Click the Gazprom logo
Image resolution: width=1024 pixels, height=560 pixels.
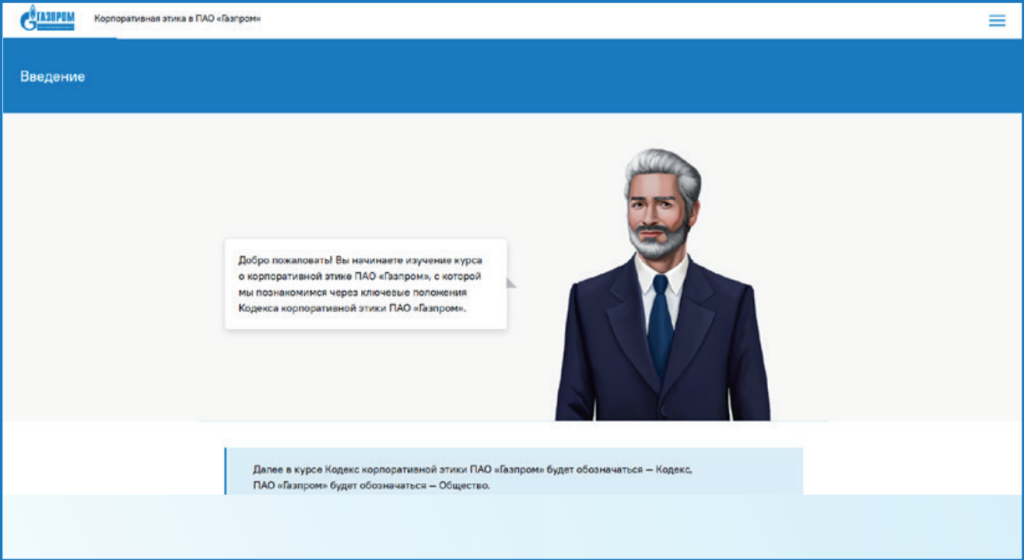47,19
